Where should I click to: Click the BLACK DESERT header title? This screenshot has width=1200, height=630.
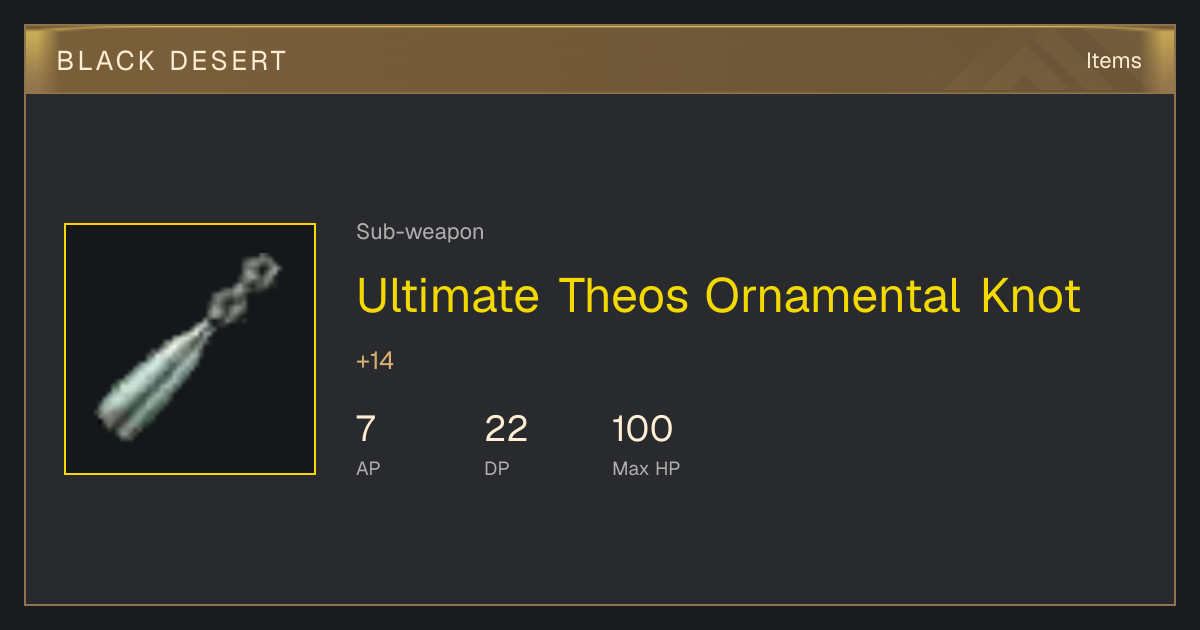[172, 61]
